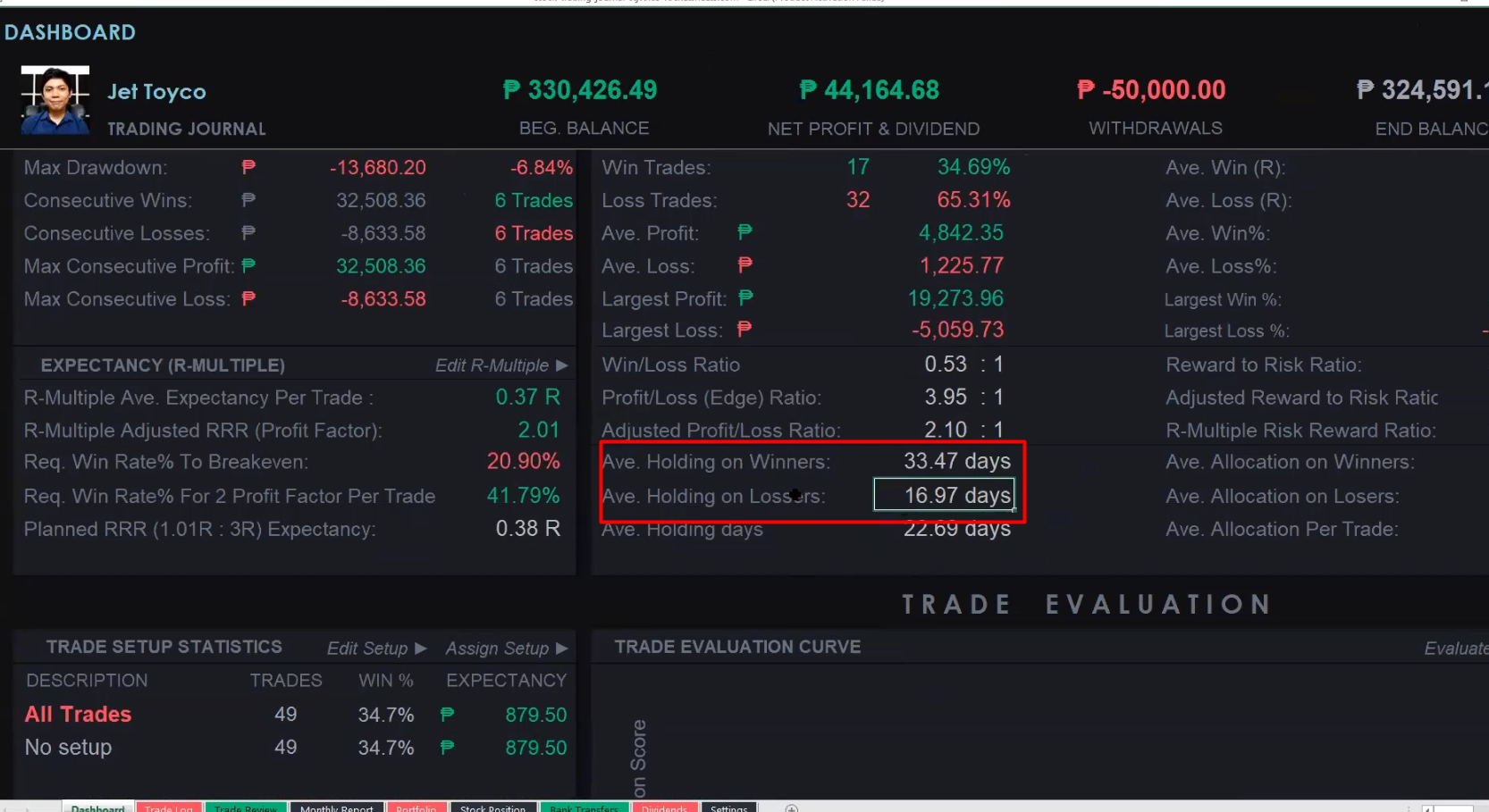This screenshot has height=812, width=1489.
Task: Go to the Monthly Report sheet tab
Action: 337,808
